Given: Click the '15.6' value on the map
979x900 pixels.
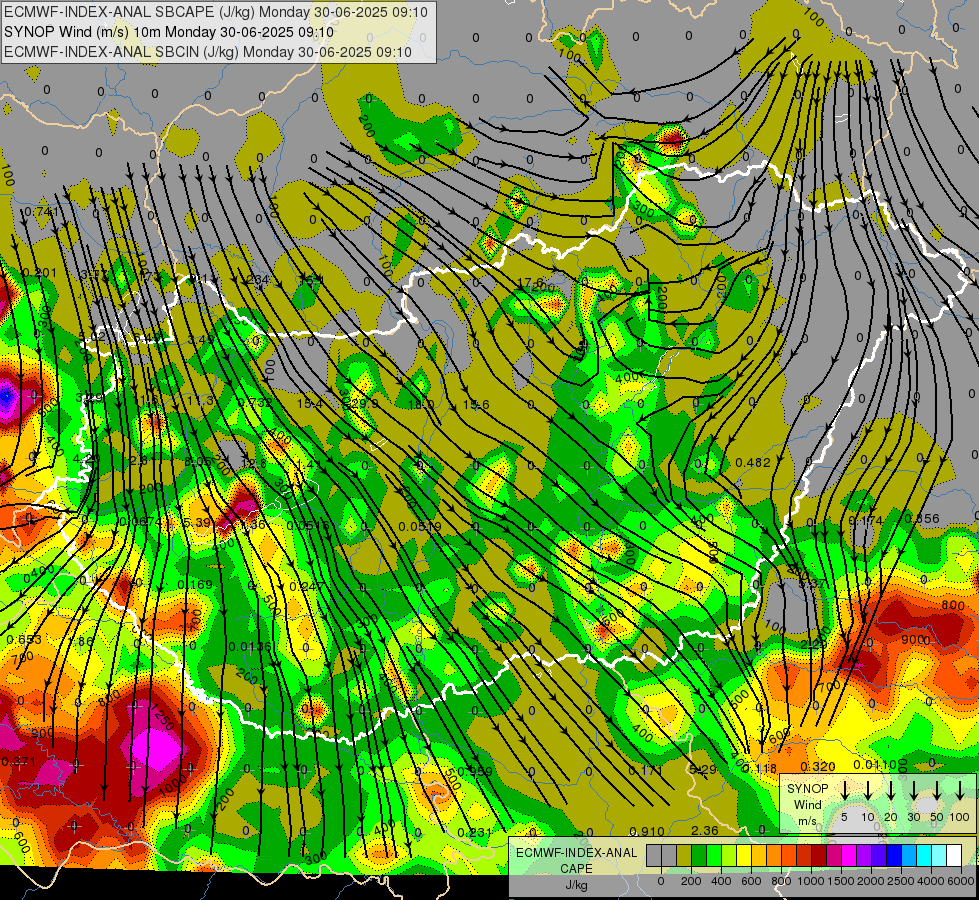Looking at the screenshot, I should point(476,405).
